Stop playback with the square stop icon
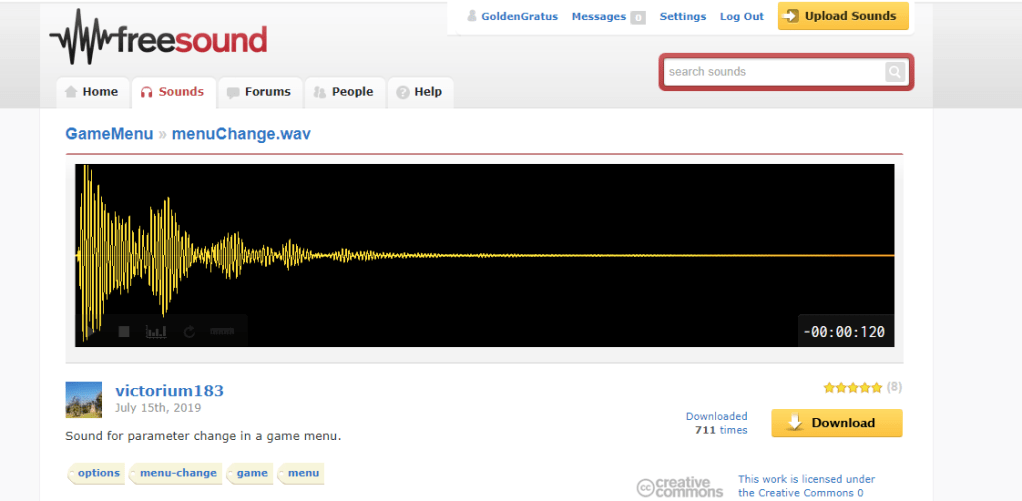The image size is (1022, 501). point(124,332)
